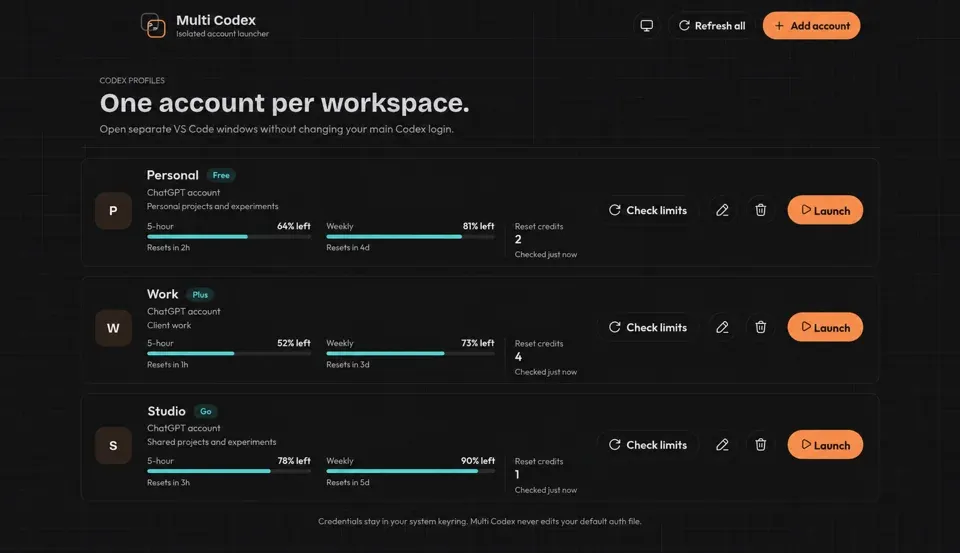This screenshot has height=553, width=960.
Task: Click the "52% left" value
Action: point(294,343)
